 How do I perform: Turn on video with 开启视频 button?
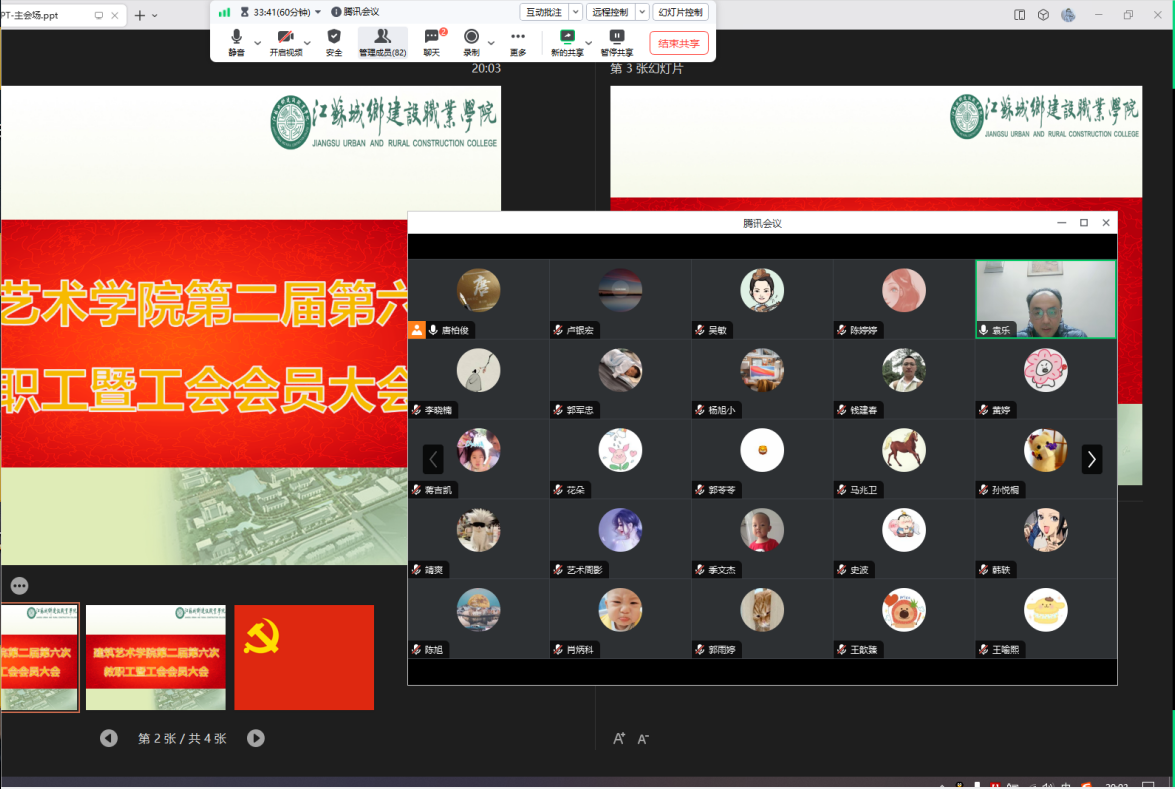285,41
